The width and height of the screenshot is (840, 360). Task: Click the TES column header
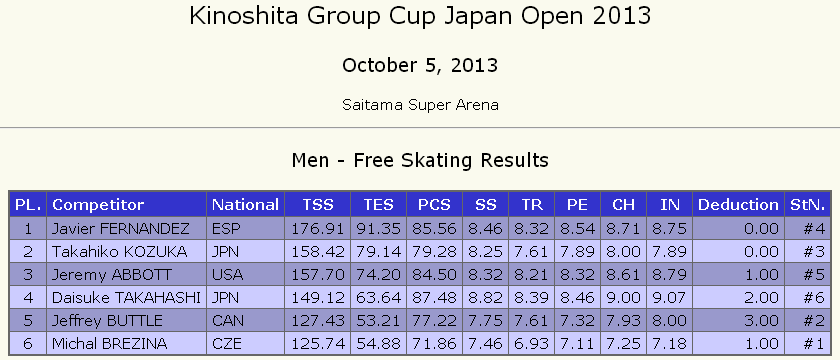(x=378, y=205)
